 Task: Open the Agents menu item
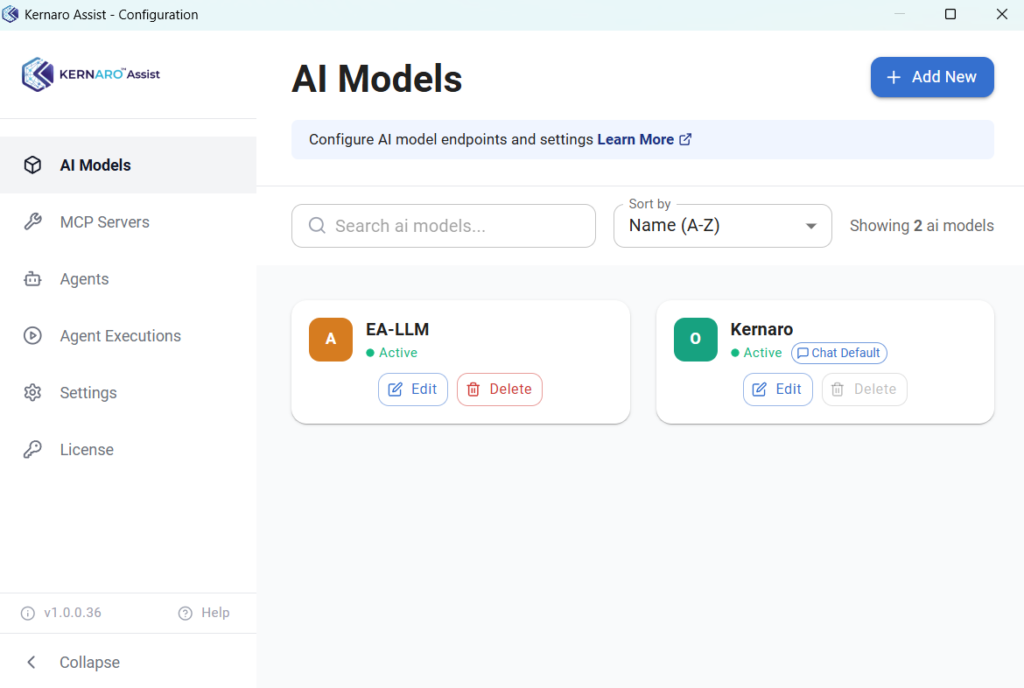tap(84, 279)
